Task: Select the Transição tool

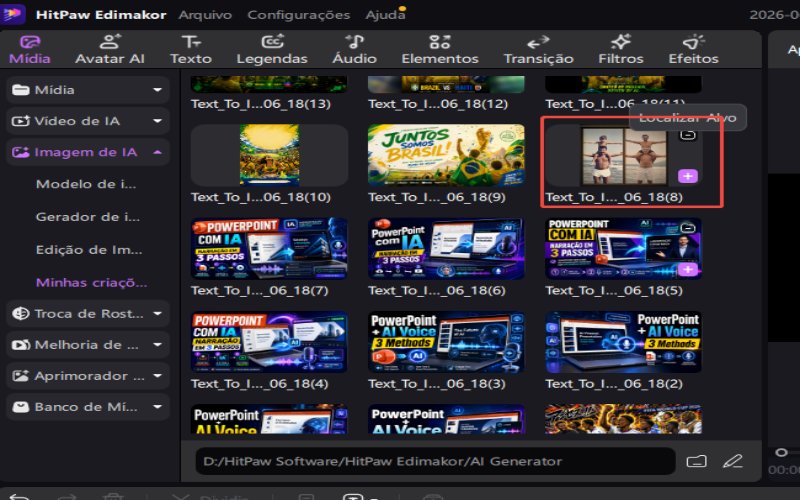Action: [x=538, y=49]
